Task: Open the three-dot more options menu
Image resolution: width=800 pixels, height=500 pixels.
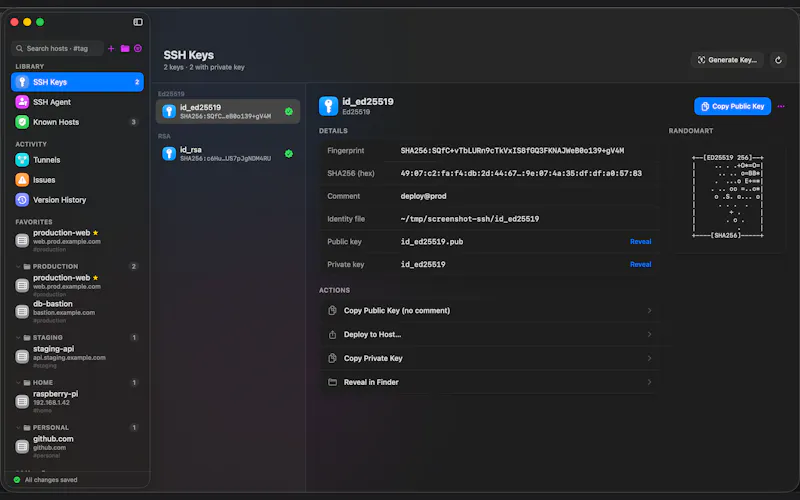Action: tap(781, 107)
